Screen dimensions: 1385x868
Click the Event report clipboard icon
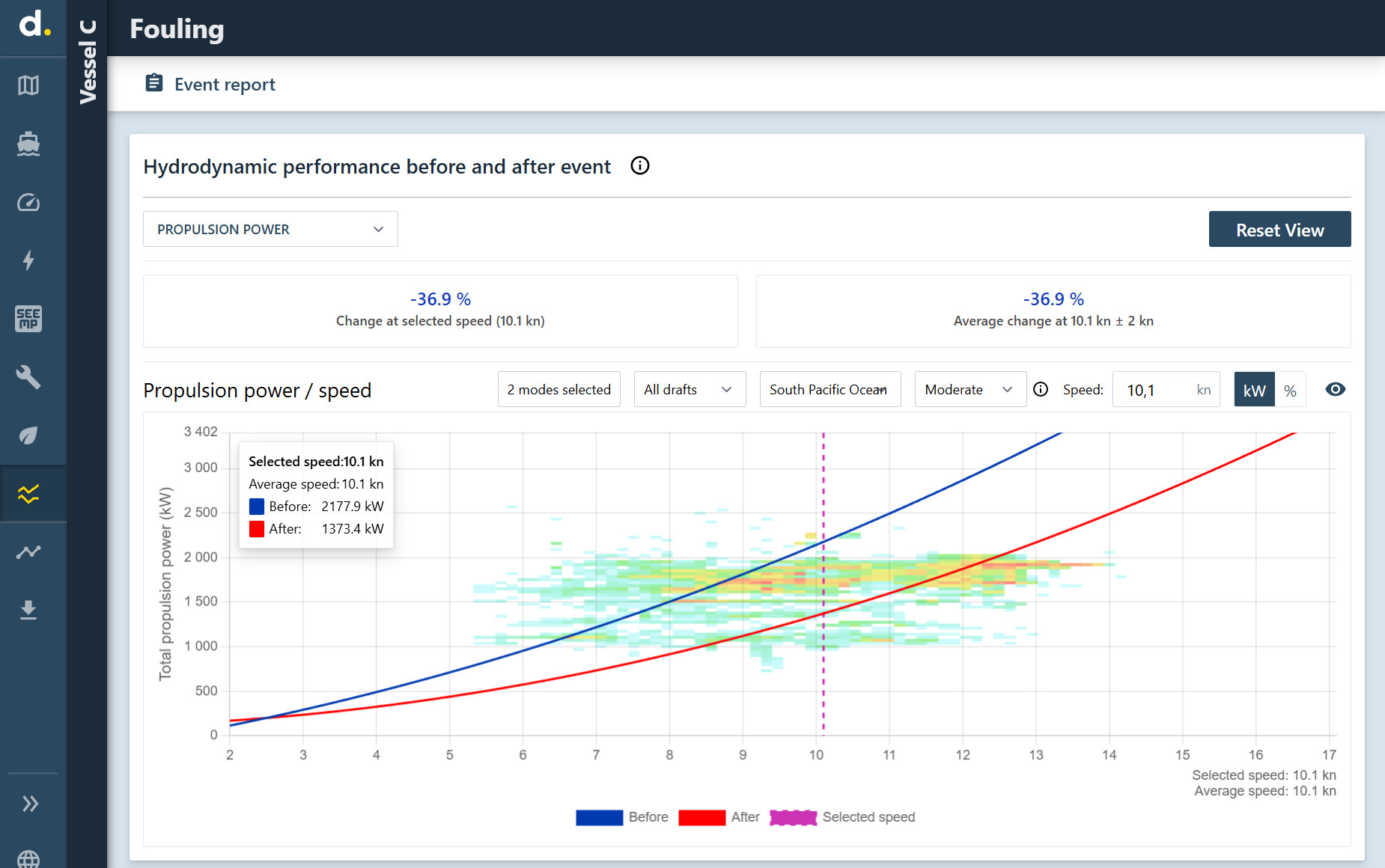pos(154,83)
